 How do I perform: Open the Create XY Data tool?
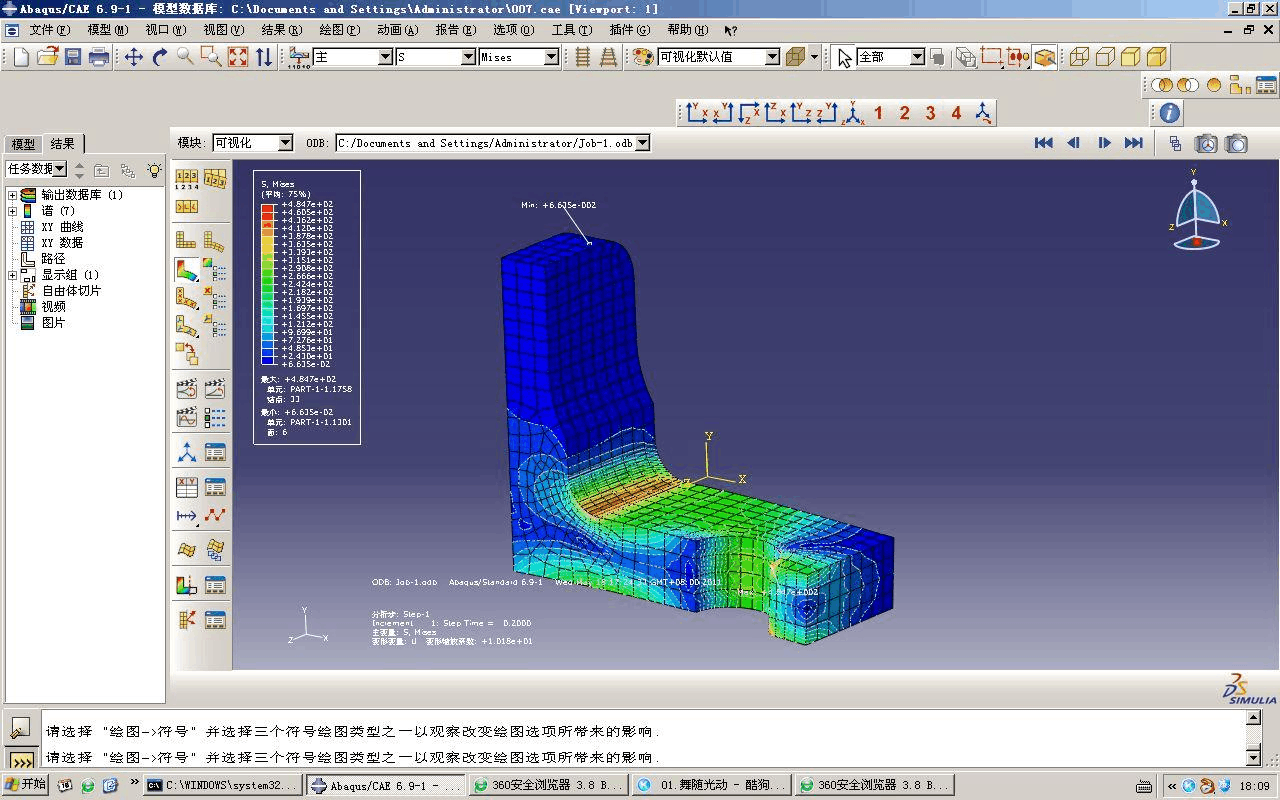[x=187, y=486]
